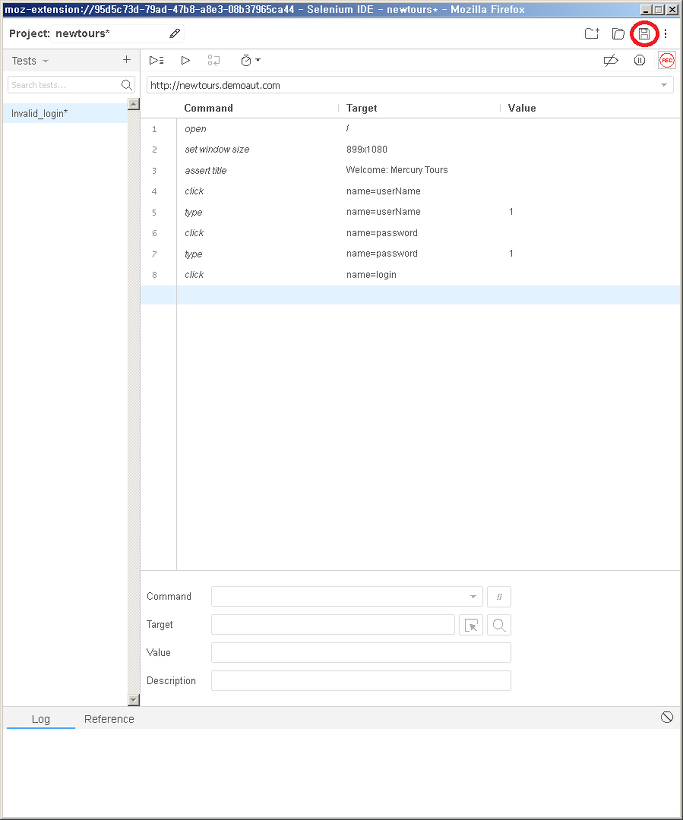
Task: Select row 4 click name=userName
Action: pyautogui.click(x=411, y=191)
